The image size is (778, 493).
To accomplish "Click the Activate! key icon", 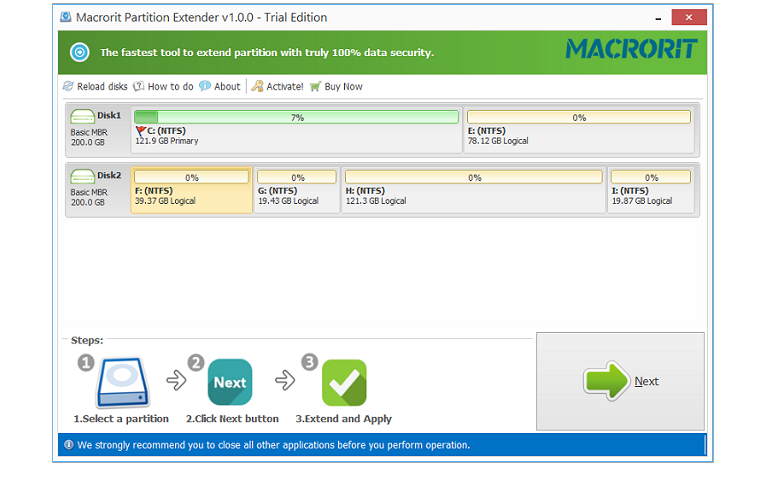I will pyautogui.click(x=257, y=86).
